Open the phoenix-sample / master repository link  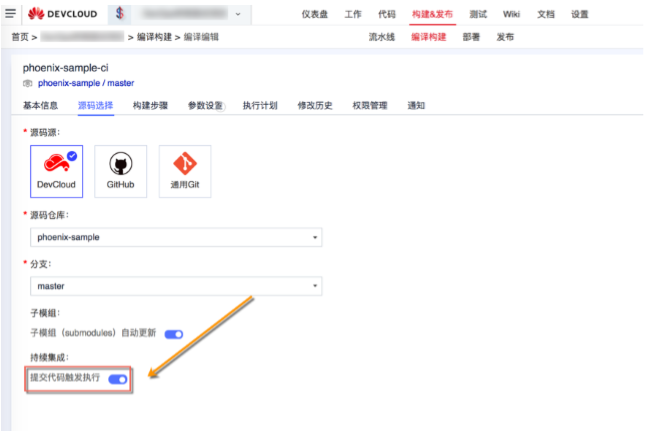pos(86,83)
